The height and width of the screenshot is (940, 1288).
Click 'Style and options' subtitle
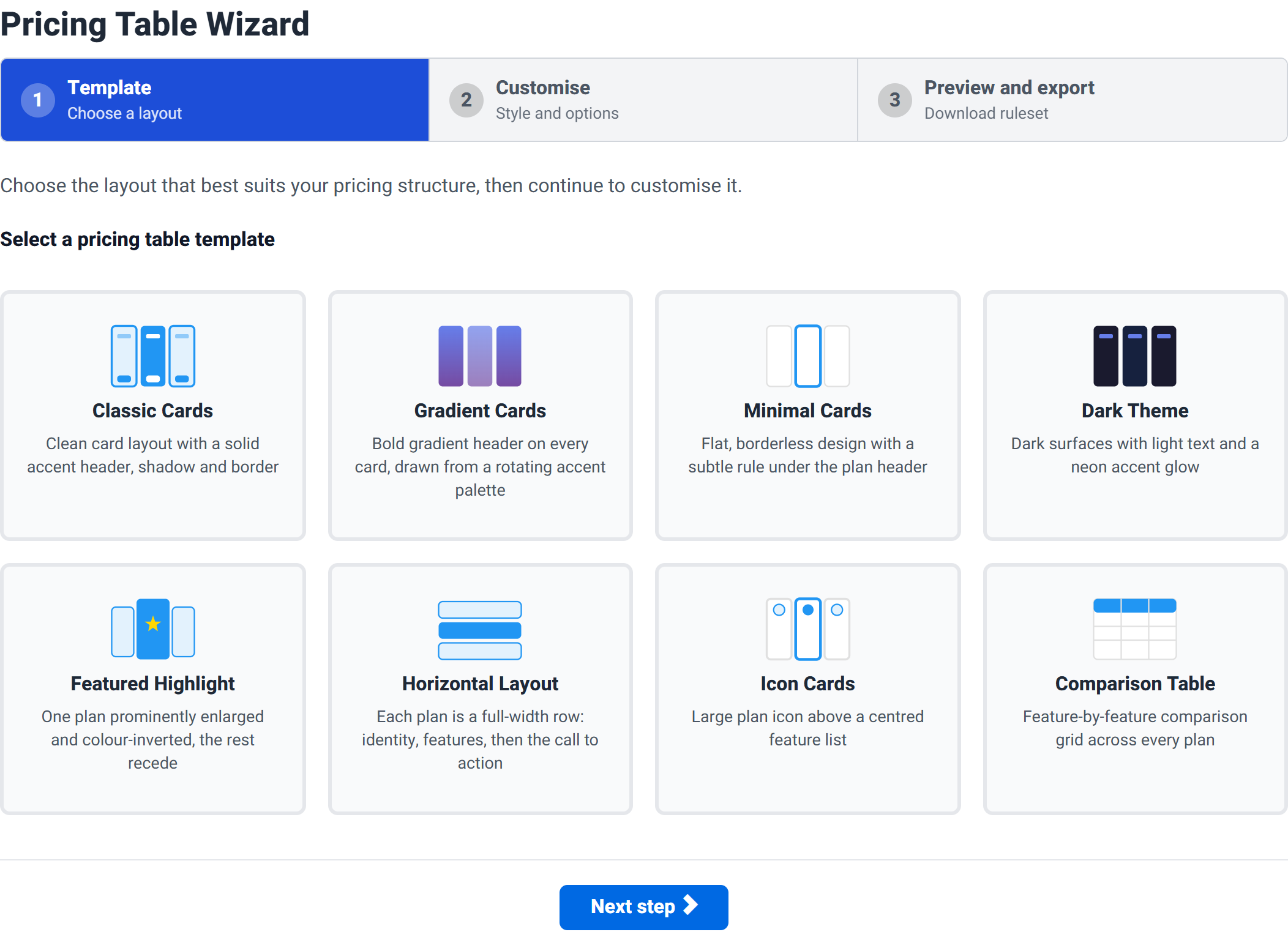point(557,113)
